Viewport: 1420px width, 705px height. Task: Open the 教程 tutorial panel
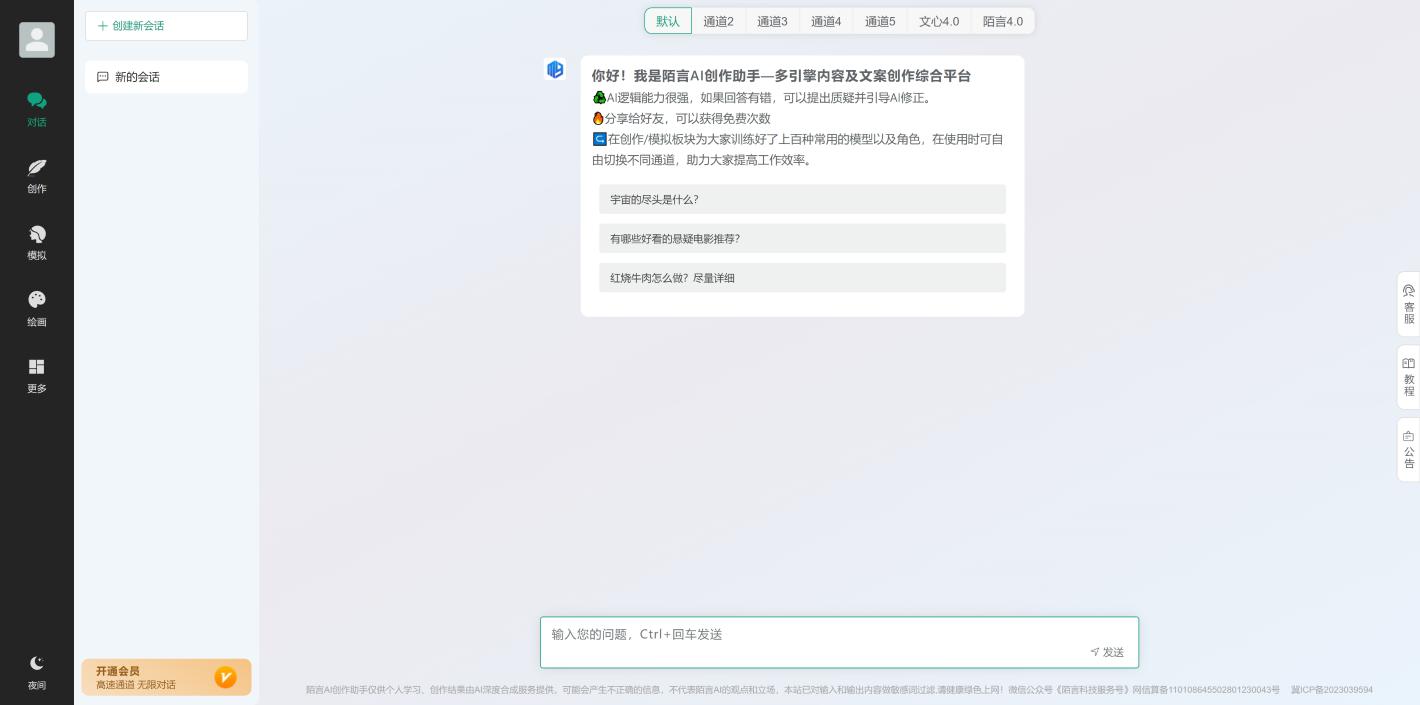tap(1409, 377)
